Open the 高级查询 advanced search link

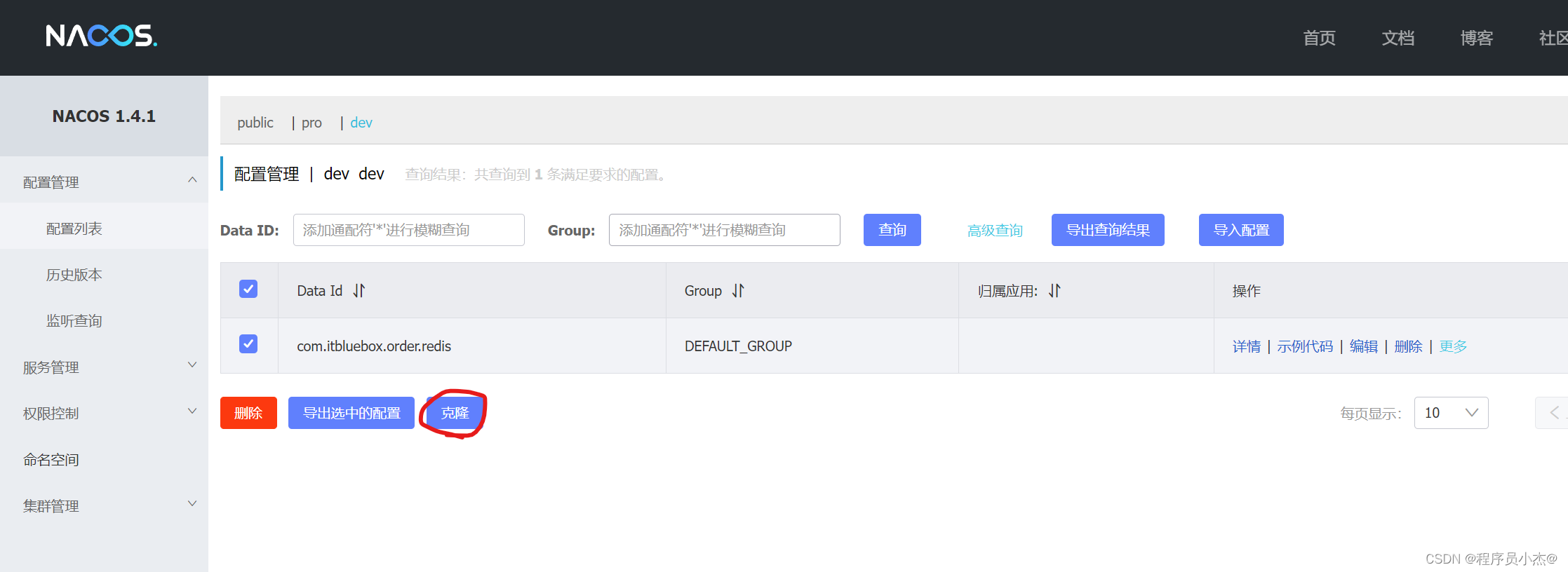995,231
